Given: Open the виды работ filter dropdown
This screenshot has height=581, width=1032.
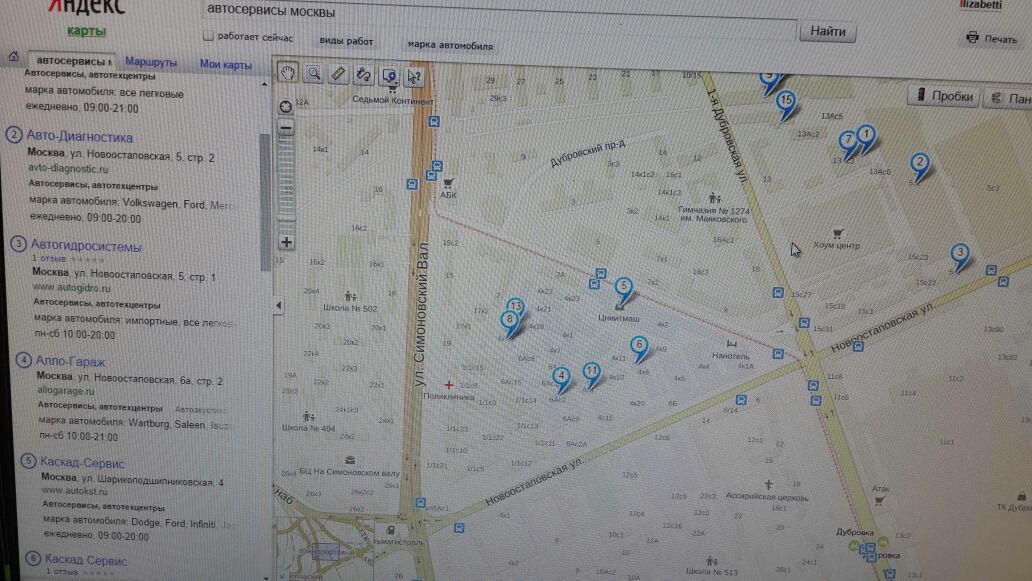Looking at the screenshot, I should tap(346, 41).
